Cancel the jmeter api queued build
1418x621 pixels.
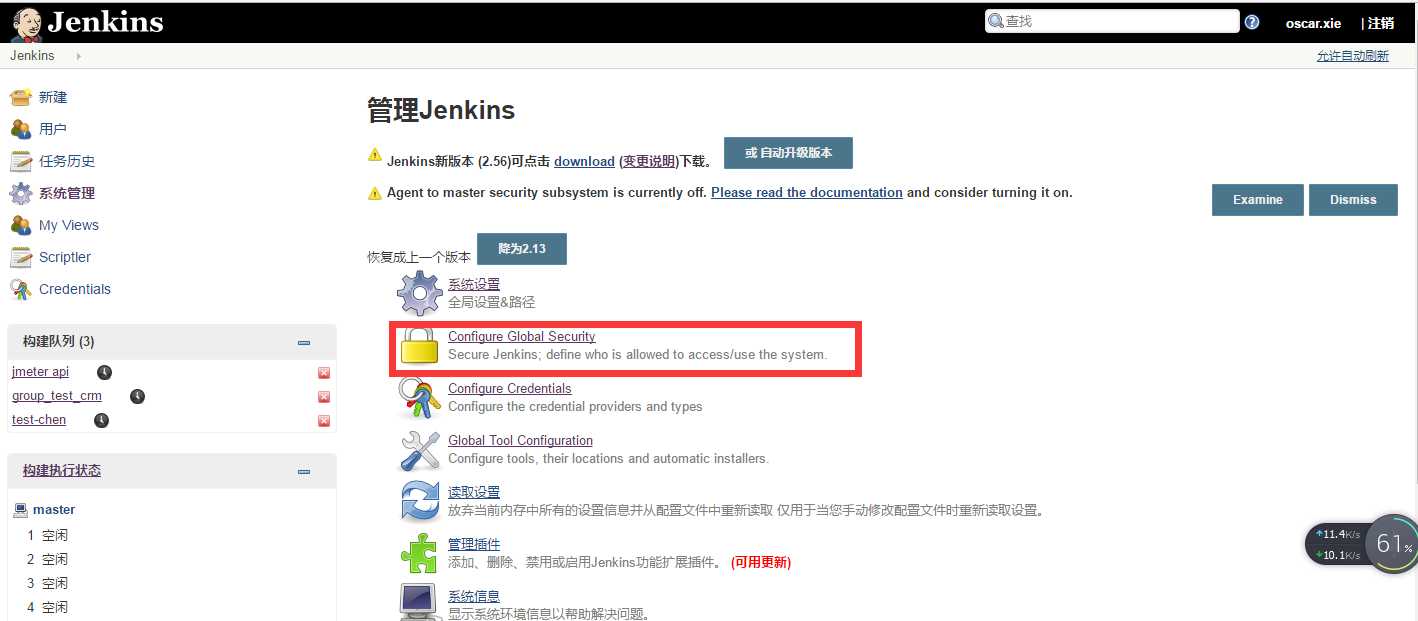pos(323,373)
